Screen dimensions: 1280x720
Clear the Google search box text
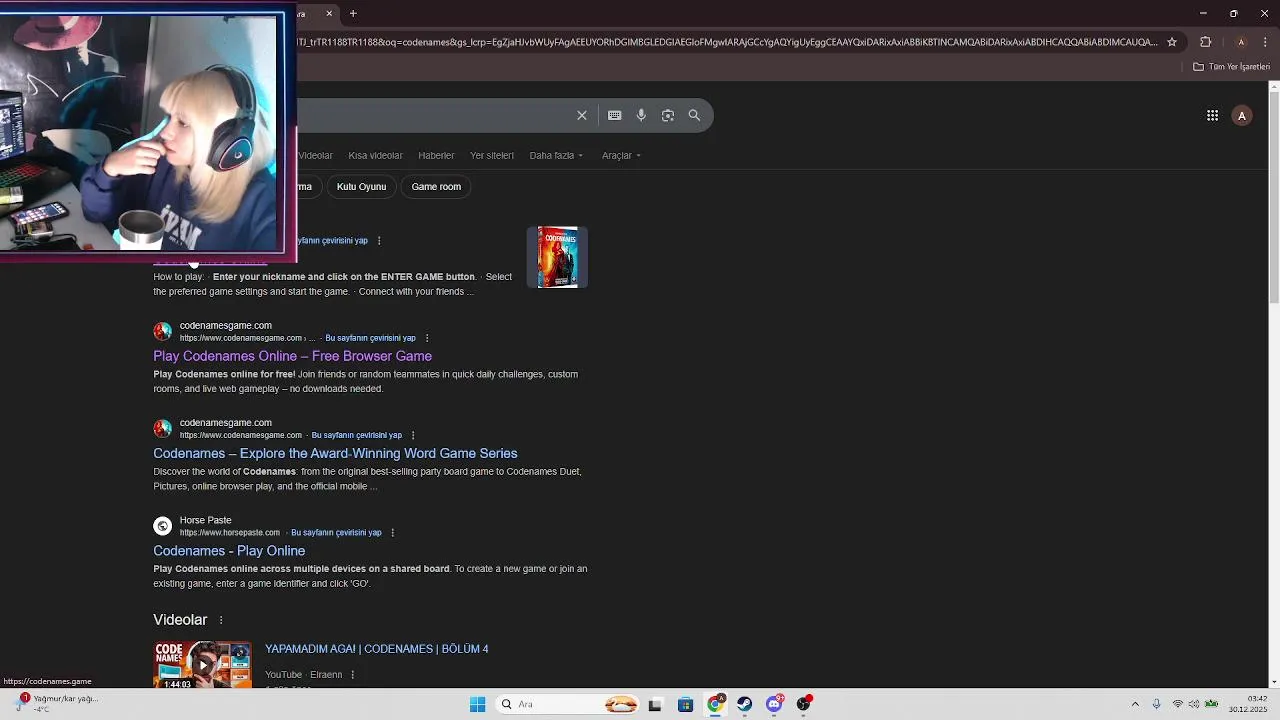(582, 115)
